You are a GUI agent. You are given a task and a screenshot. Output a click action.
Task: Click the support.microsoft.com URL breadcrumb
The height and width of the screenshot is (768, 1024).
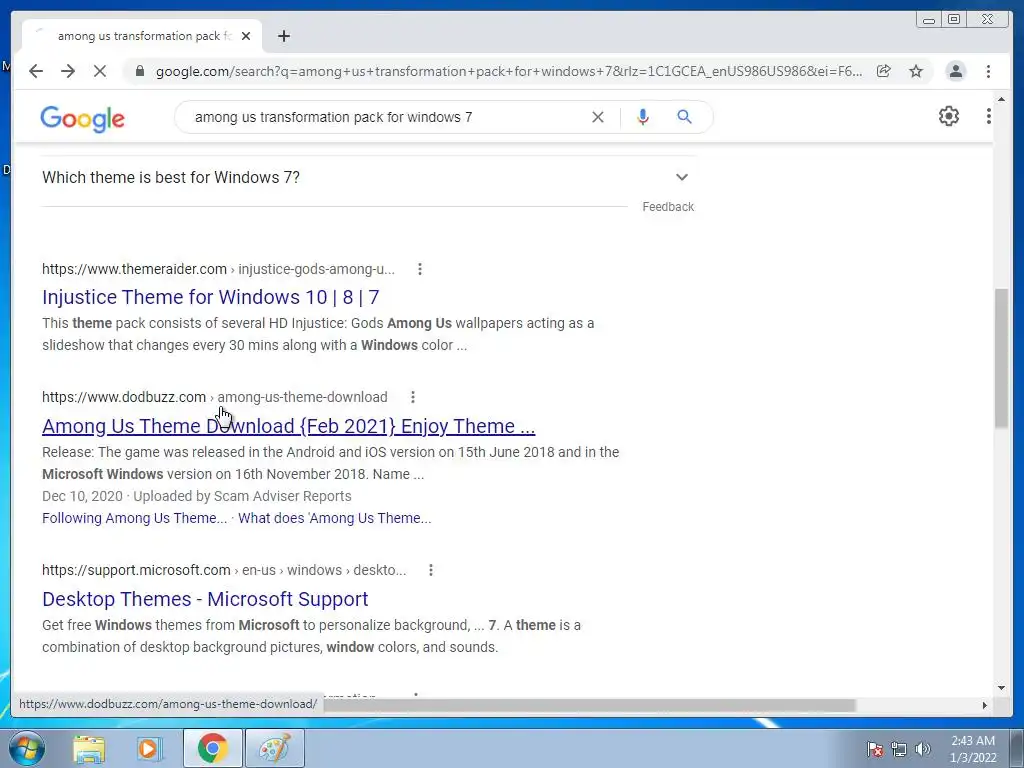224,570
